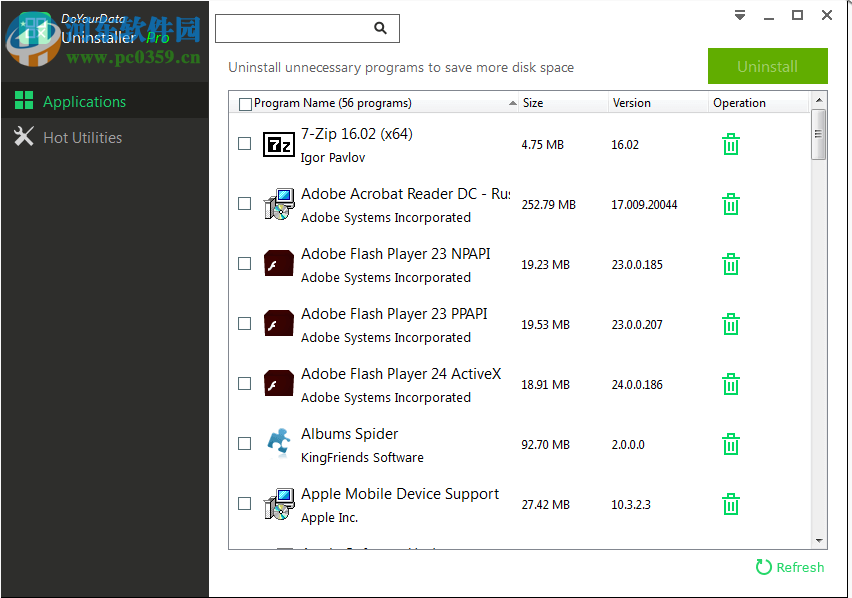Open the dropdown arrow in the title bar
852x598 pixels.
pyautogui.click(x=739, y=16)
